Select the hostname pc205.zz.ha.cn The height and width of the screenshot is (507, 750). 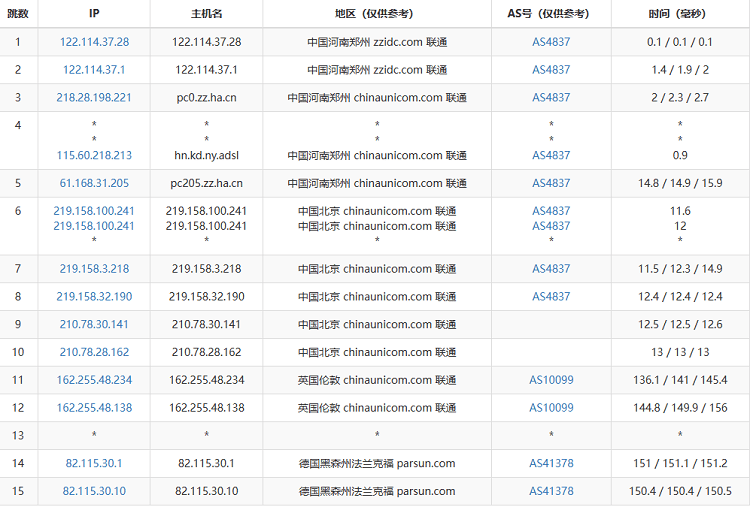(207, 183)
